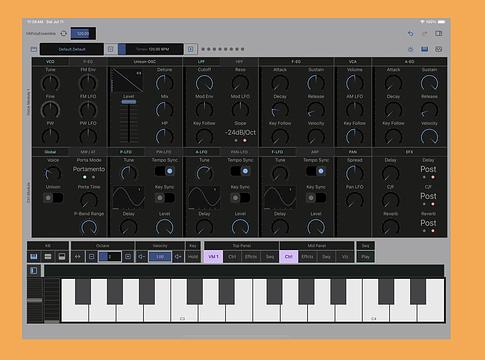This screenshot has width=485, height=360.
Task: Decrease the octave with the minus button
Action: (x=91, y=257)
